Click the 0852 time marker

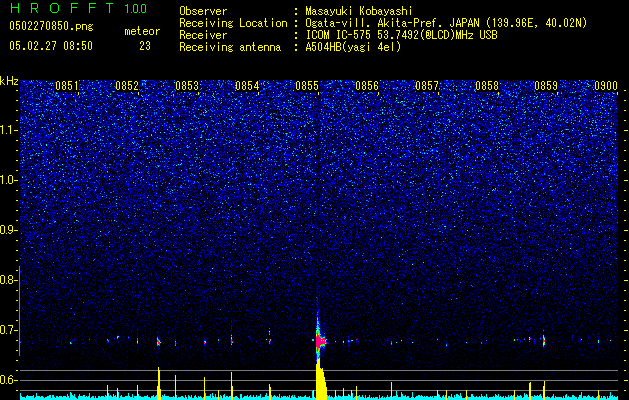tap(127, 86)
